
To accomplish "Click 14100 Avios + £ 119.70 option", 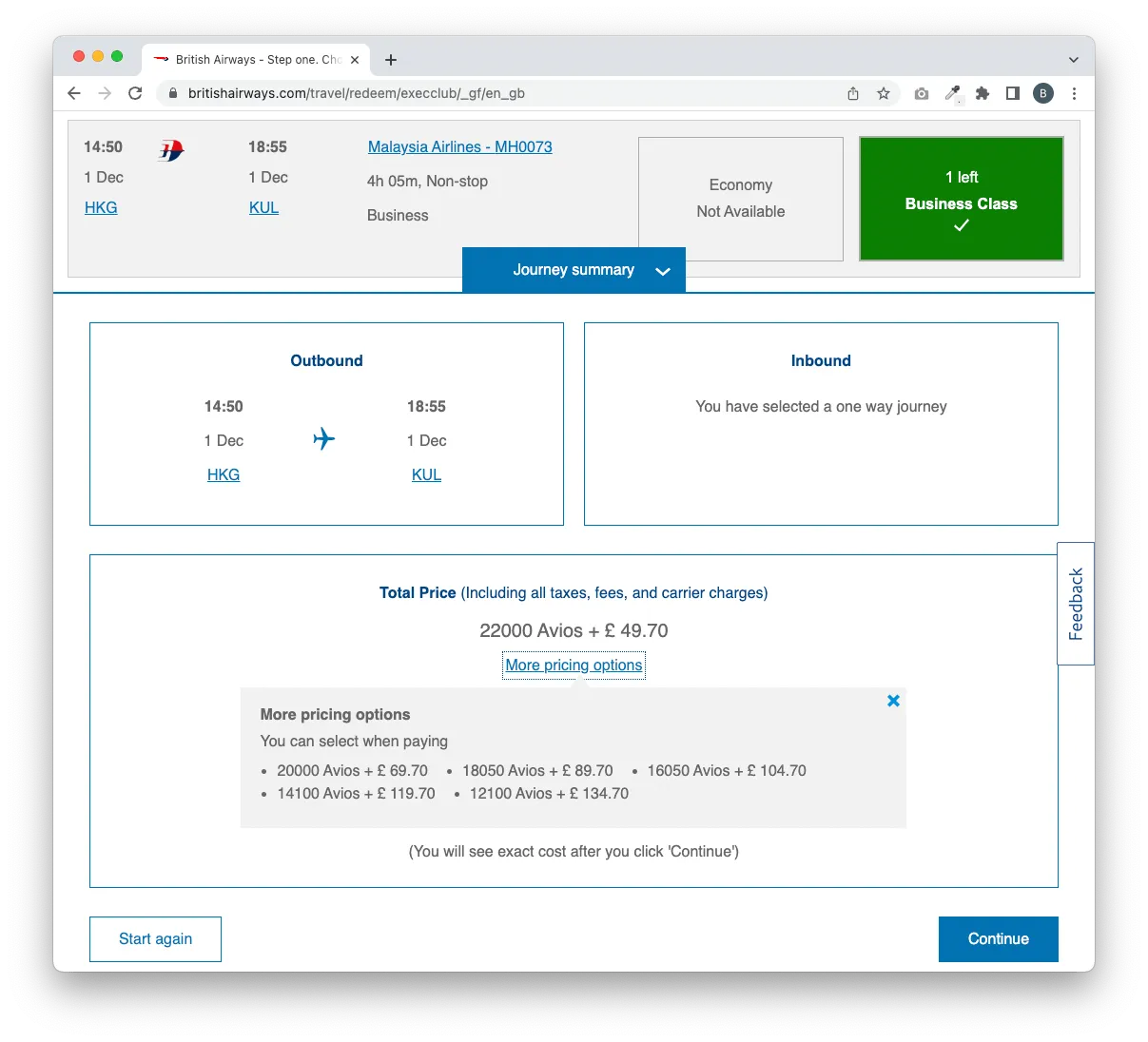I will click(356, 794).
